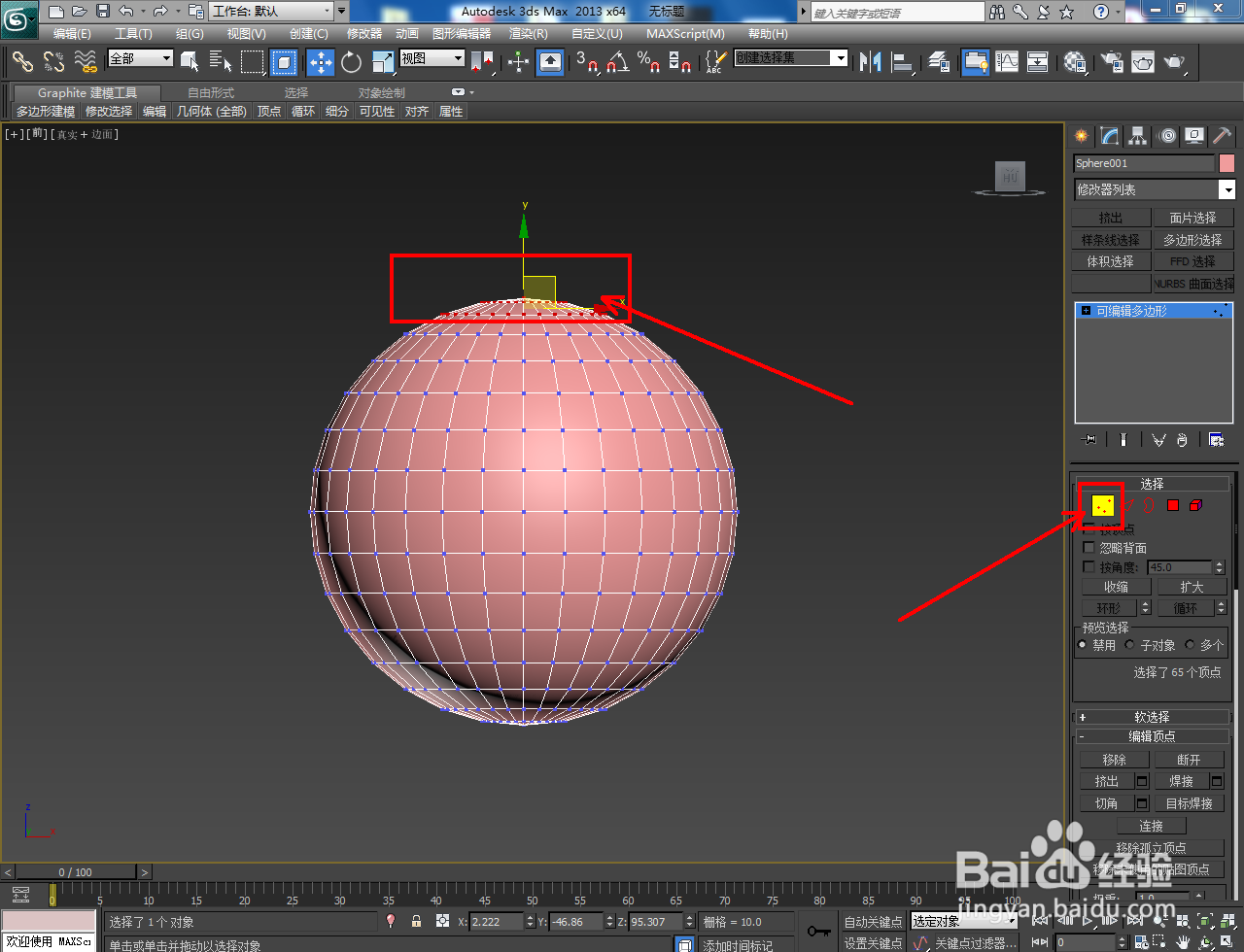Select Polygon sub-object level icon
Screen dimensions: 1244x952
click(x=1173, y=505)
